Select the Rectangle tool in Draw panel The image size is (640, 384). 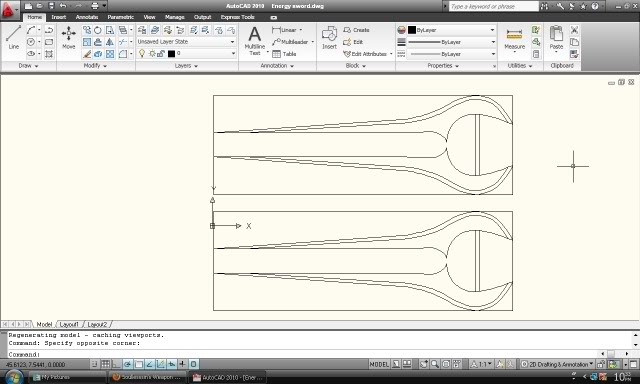point(49,42)
